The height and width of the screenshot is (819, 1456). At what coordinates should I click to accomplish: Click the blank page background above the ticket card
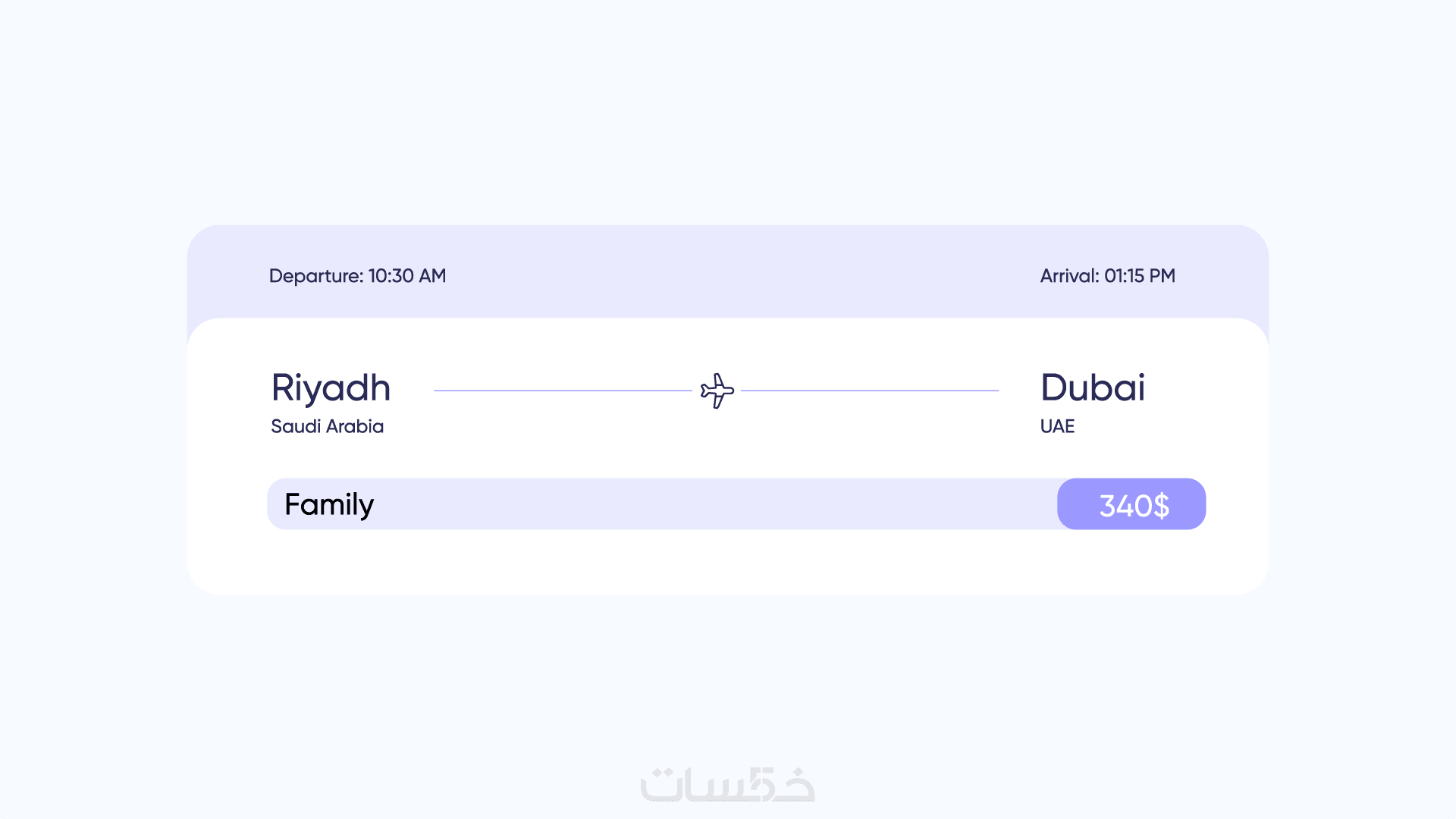[x=728, y=114]
